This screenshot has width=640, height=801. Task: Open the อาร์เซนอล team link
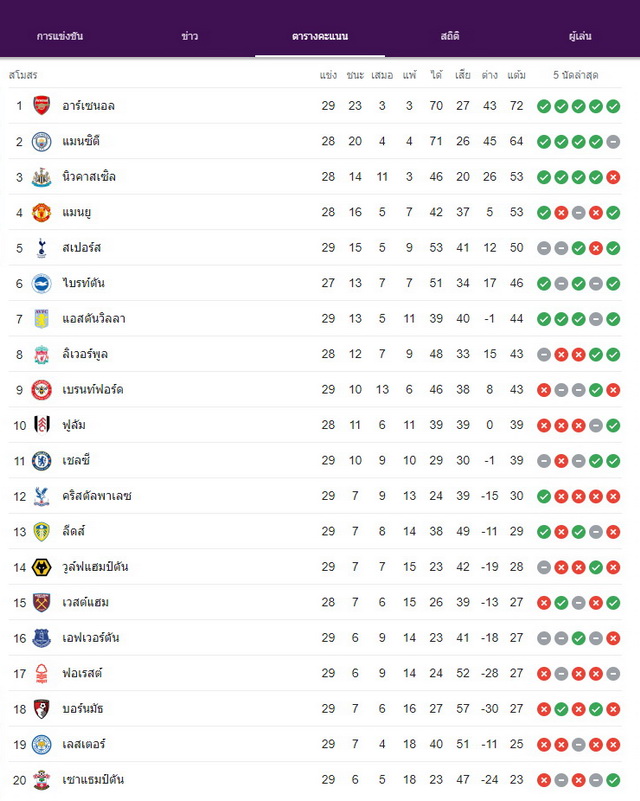point(88,106)
